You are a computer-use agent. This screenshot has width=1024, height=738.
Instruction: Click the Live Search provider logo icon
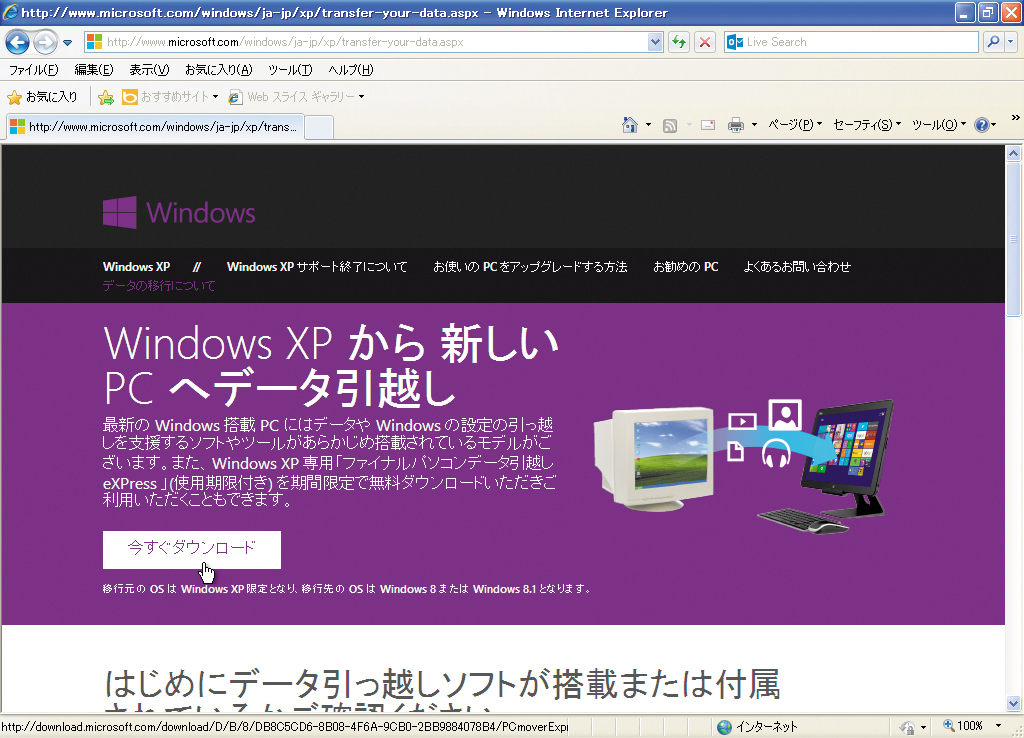point(735,42)
